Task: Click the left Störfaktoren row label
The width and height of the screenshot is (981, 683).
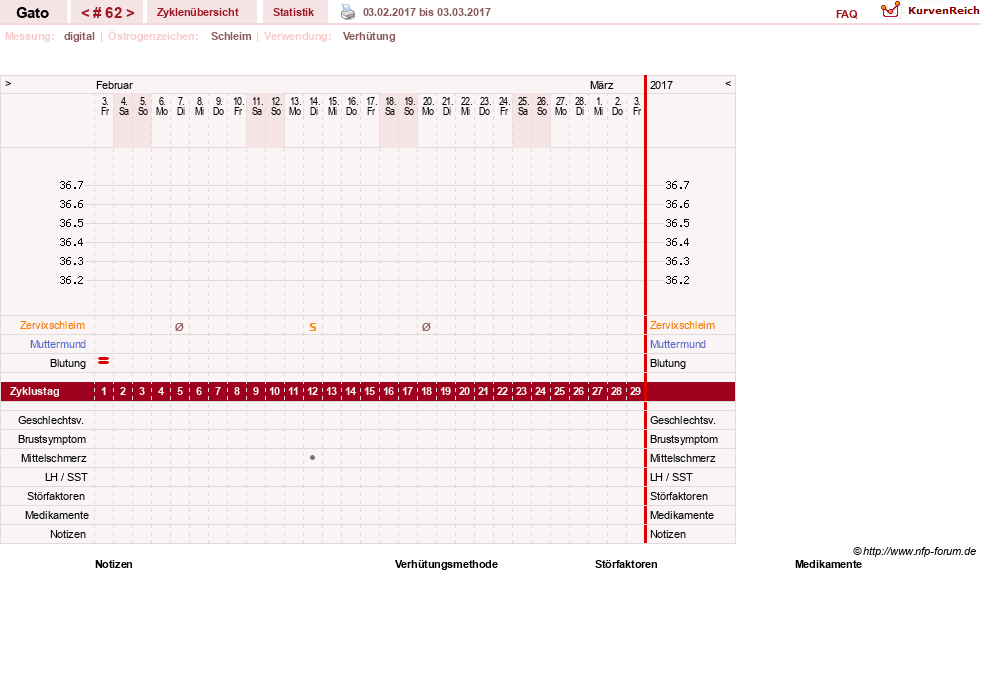Action: pos(56,496)
